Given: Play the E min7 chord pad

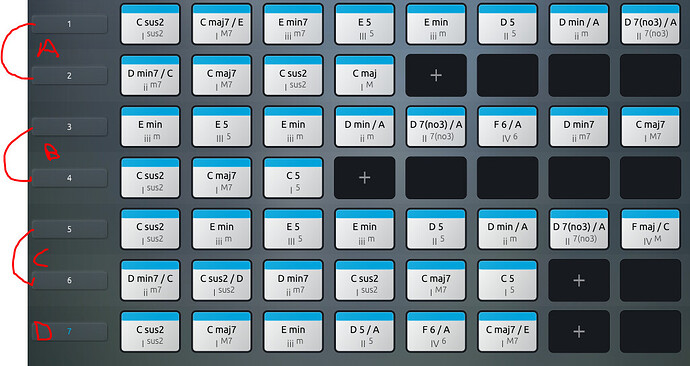Looking at the screenshot, I should tap(293, 24).
